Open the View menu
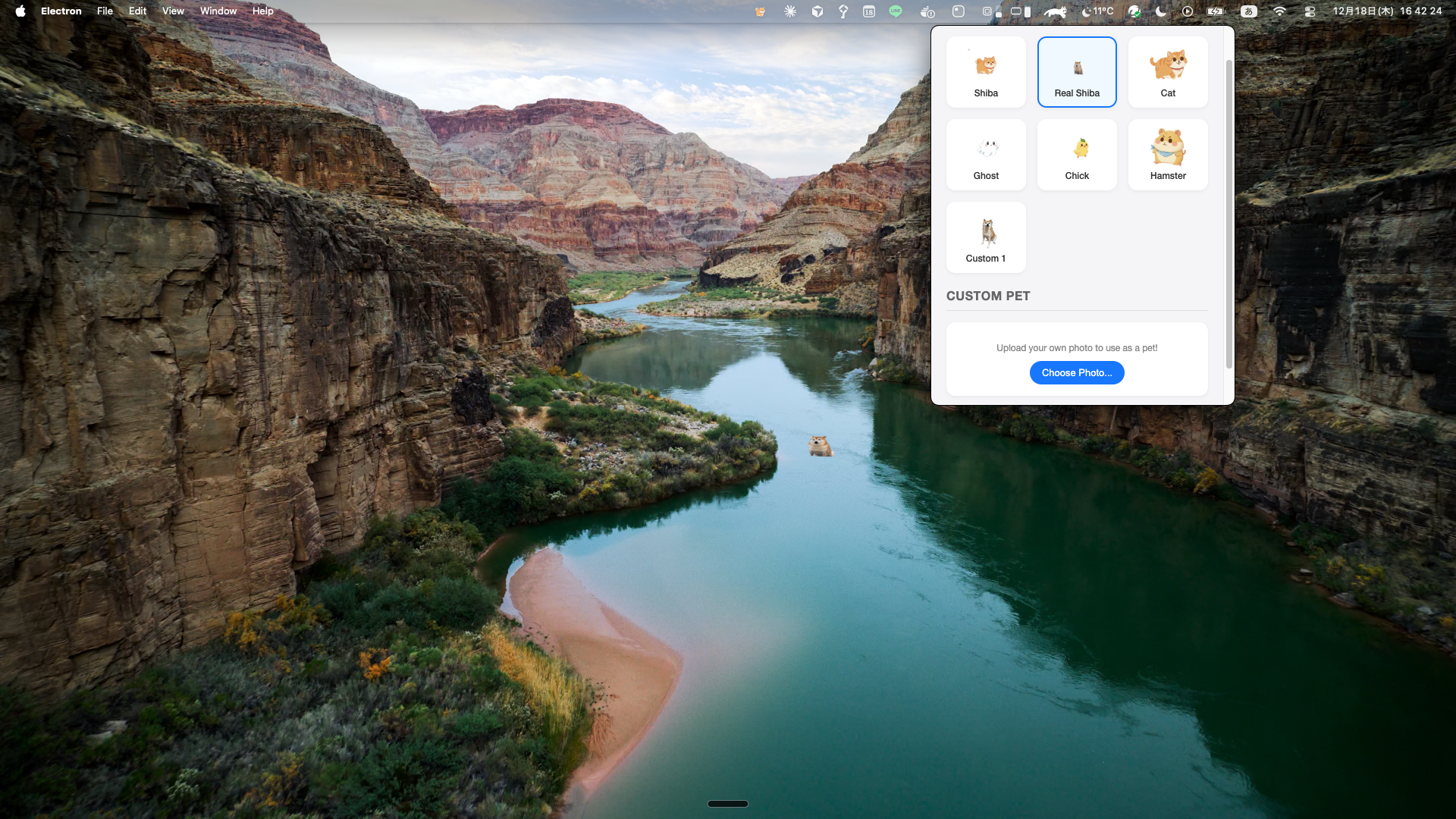Screen dimensions: 1456x819 (173, 11)
